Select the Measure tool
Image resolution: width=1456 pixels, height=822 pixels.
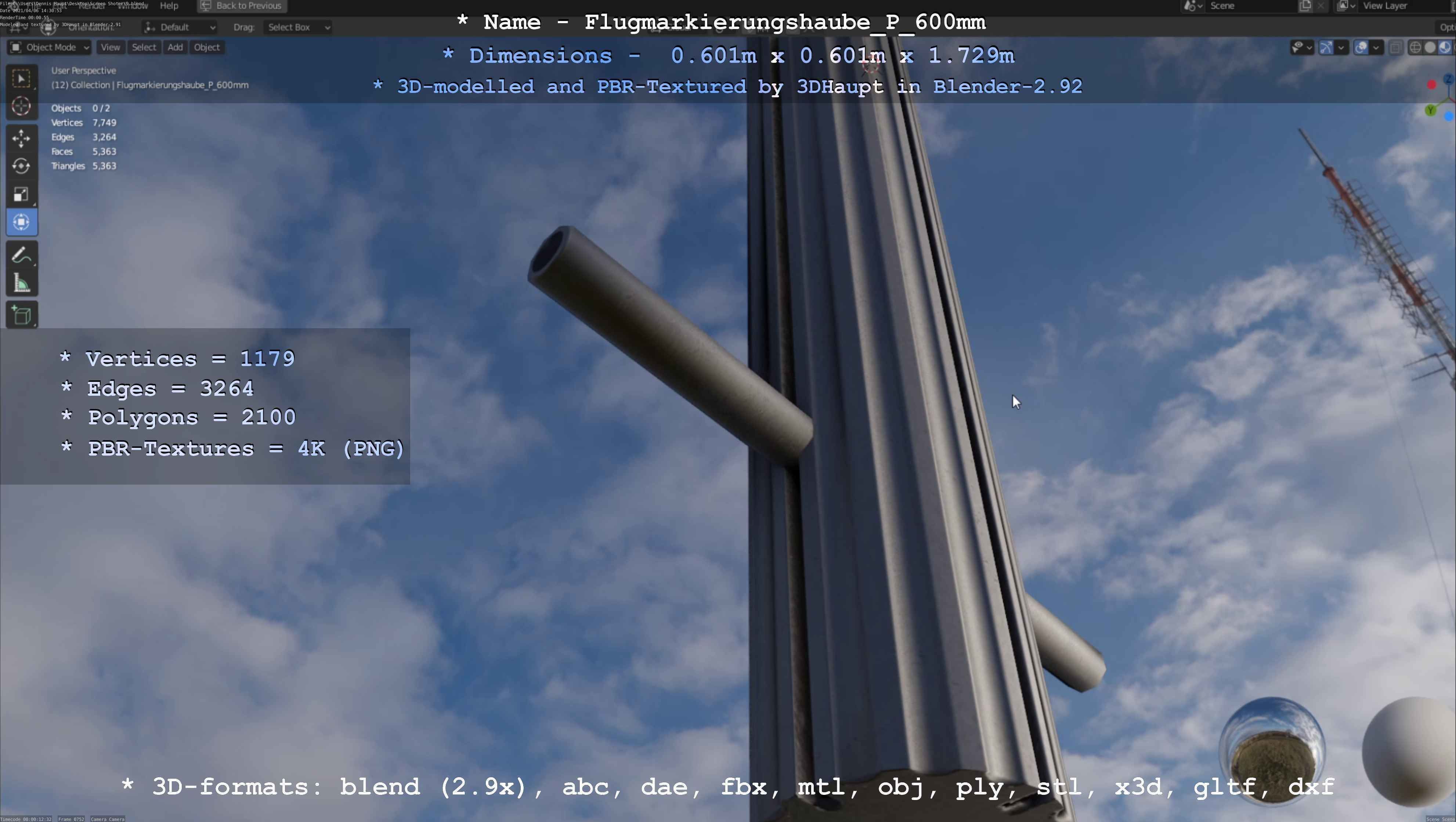click(x=21, y=283)
